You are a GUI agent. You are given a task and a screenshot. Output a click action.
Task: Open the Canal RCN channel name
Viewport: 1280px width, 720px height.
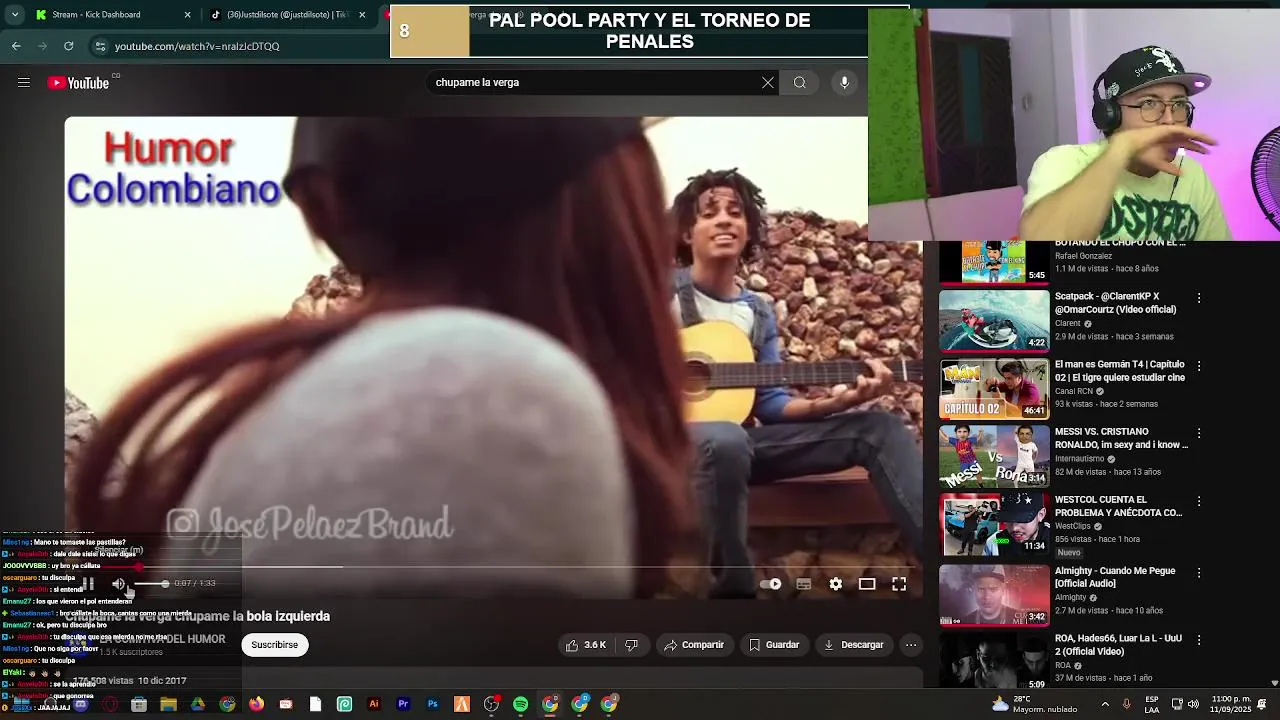[x=1074, y=391]
